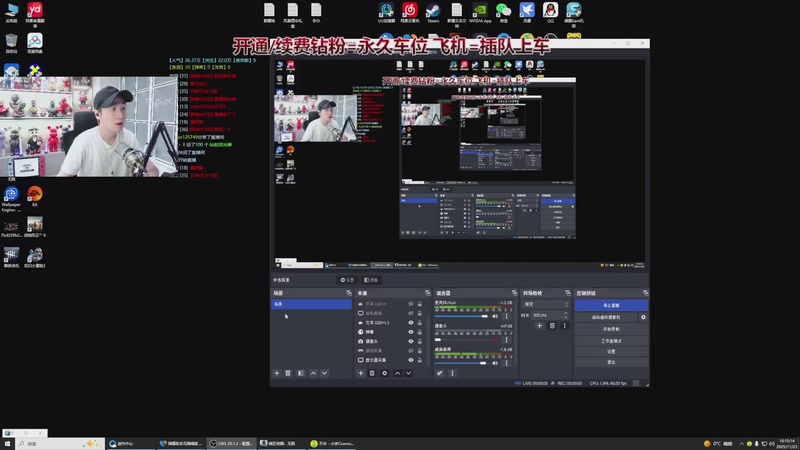
Task: Open the Windows Start menu
Action: point(7,443)
